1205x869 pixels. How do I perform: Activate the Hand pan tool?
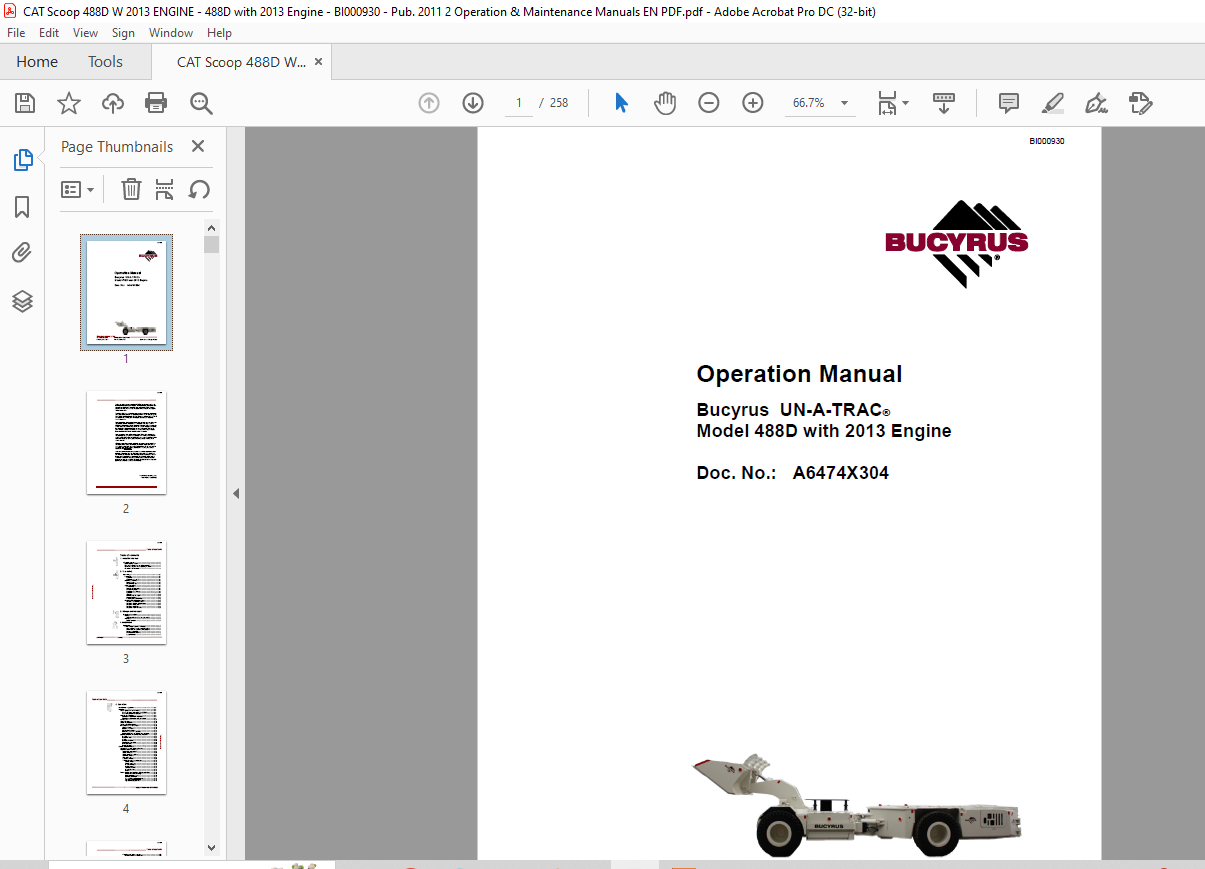(x=665, y=103)
